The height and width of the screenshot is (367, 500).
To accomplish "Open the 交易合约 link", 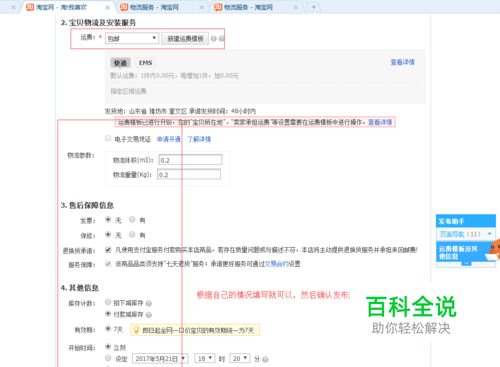I will coord(277,264).
